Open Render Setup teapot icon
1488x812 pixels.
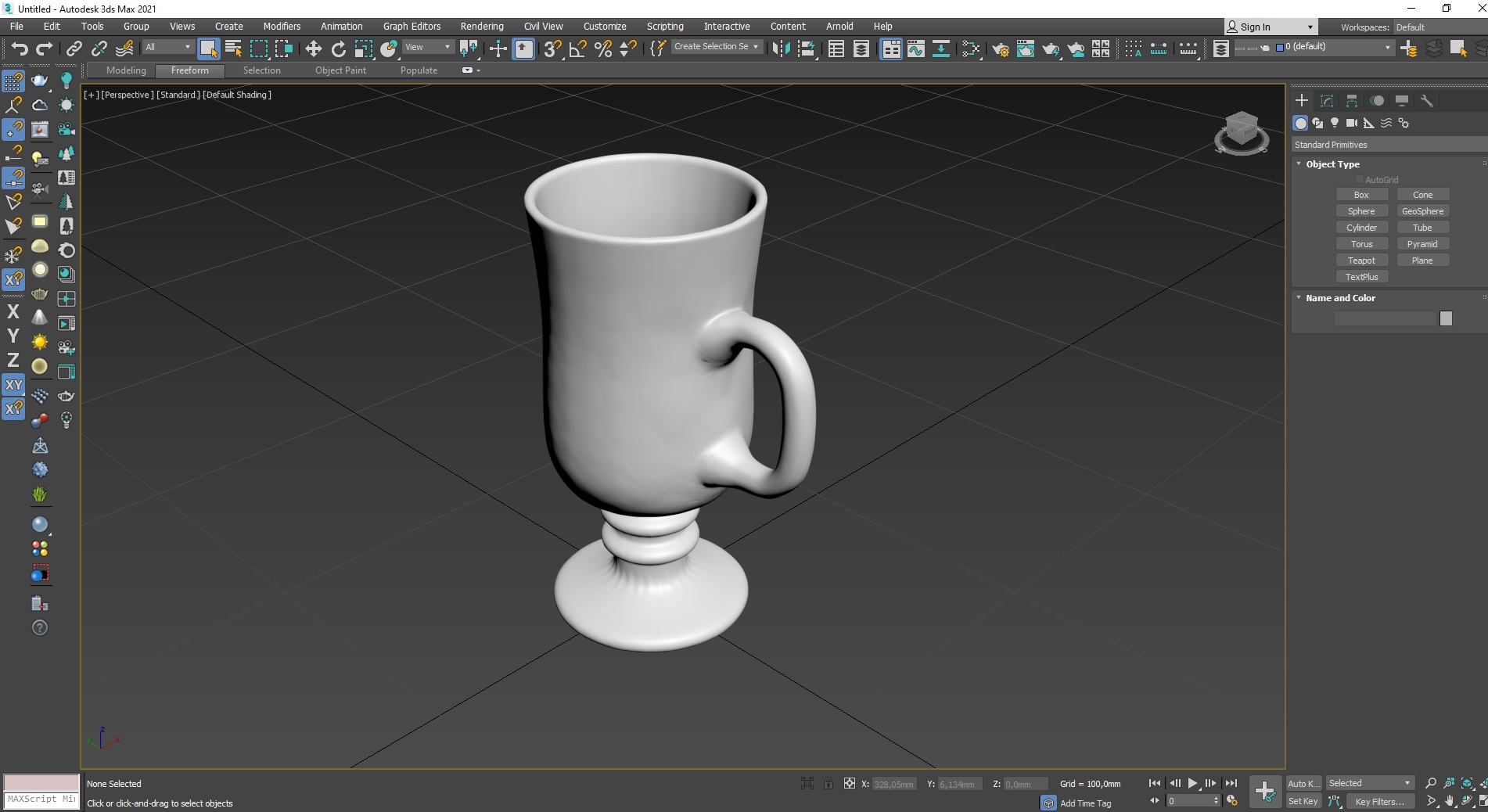tap(1001, 49)
